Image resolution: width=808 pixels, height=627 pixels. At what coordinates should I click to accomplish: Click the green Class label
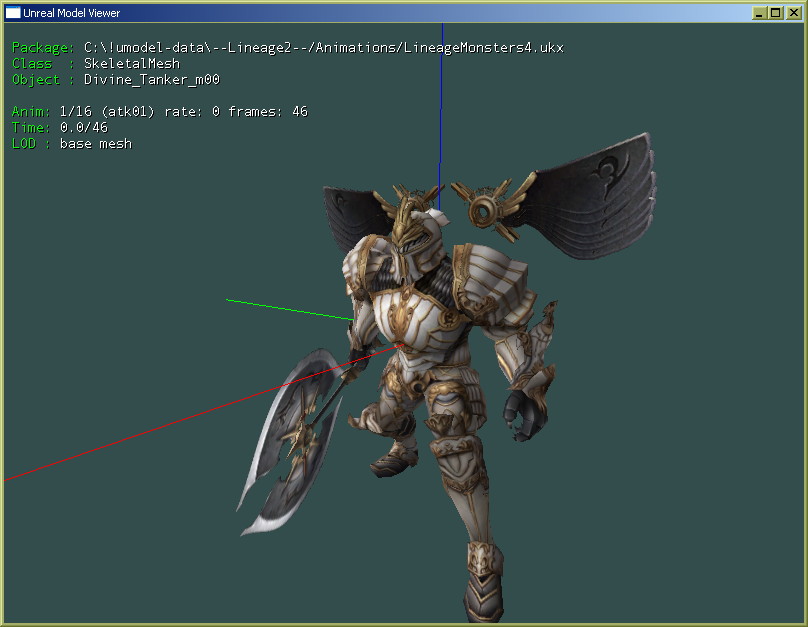click(x=32, y=64)
